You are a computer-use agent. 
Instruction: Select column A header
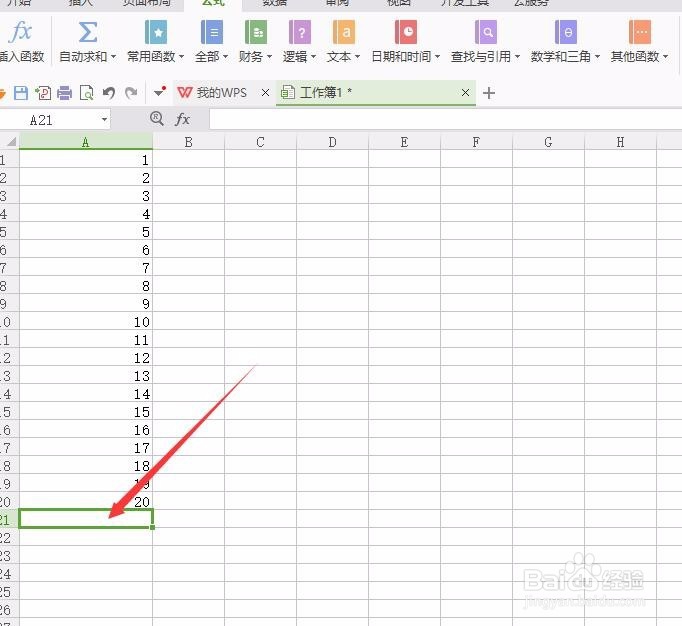click(x=86, y=142)
